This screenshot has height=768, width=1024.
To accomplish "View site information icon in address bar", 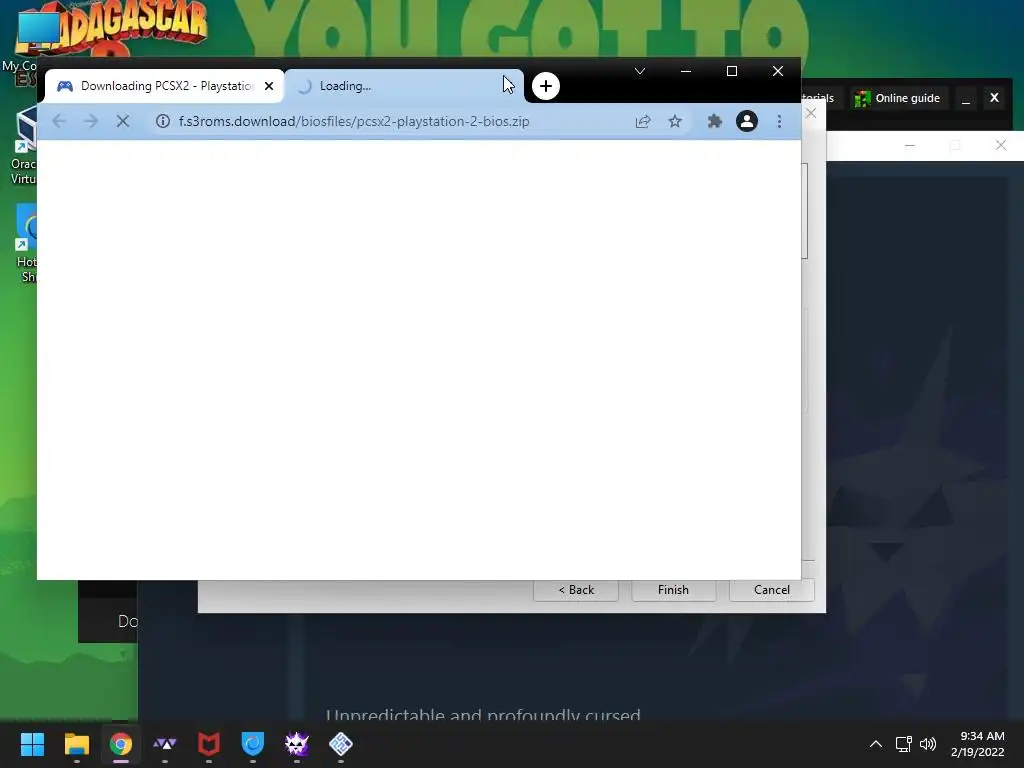I will point(163,121).
